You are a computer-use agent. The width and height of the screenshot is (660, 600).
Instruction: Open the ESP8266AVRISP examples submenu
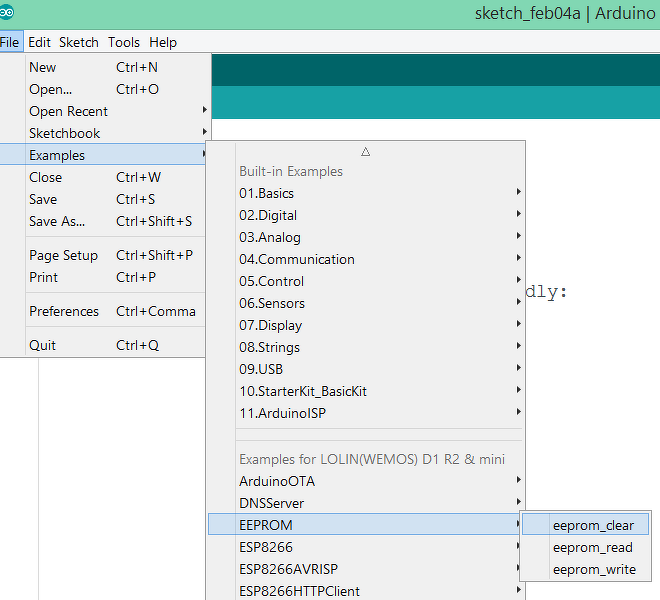(366, 569)
